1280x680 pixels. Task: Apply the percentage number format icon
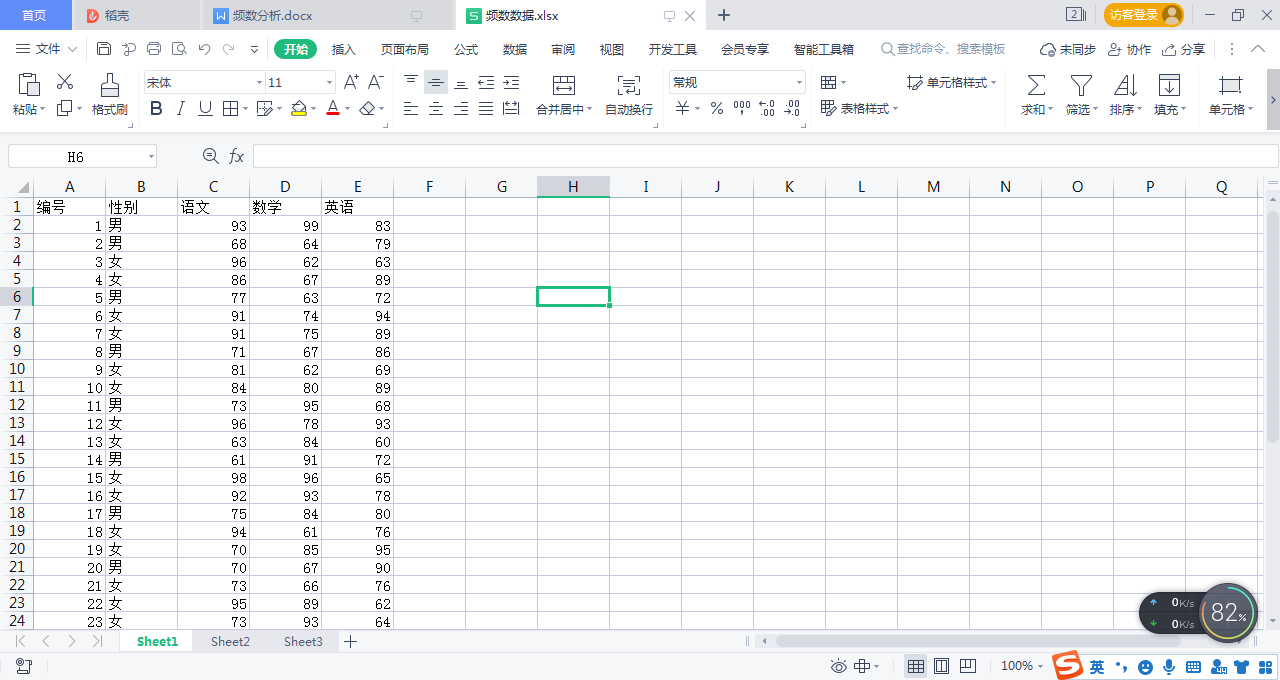click(716, 109)
